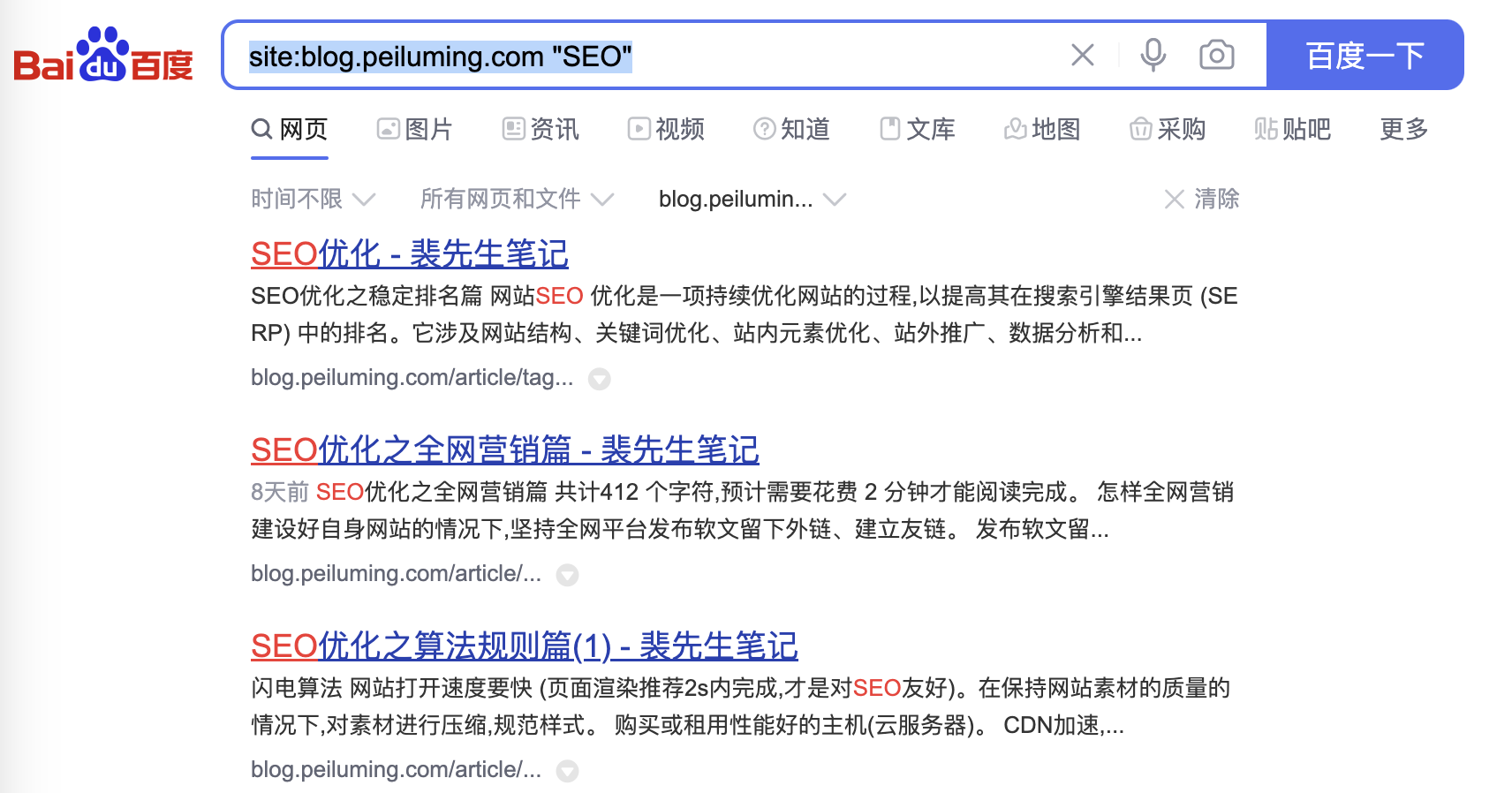Click the Baidu logo
Image resolution: width=1512 pixels, height=793 pixels.
point(103,56)
